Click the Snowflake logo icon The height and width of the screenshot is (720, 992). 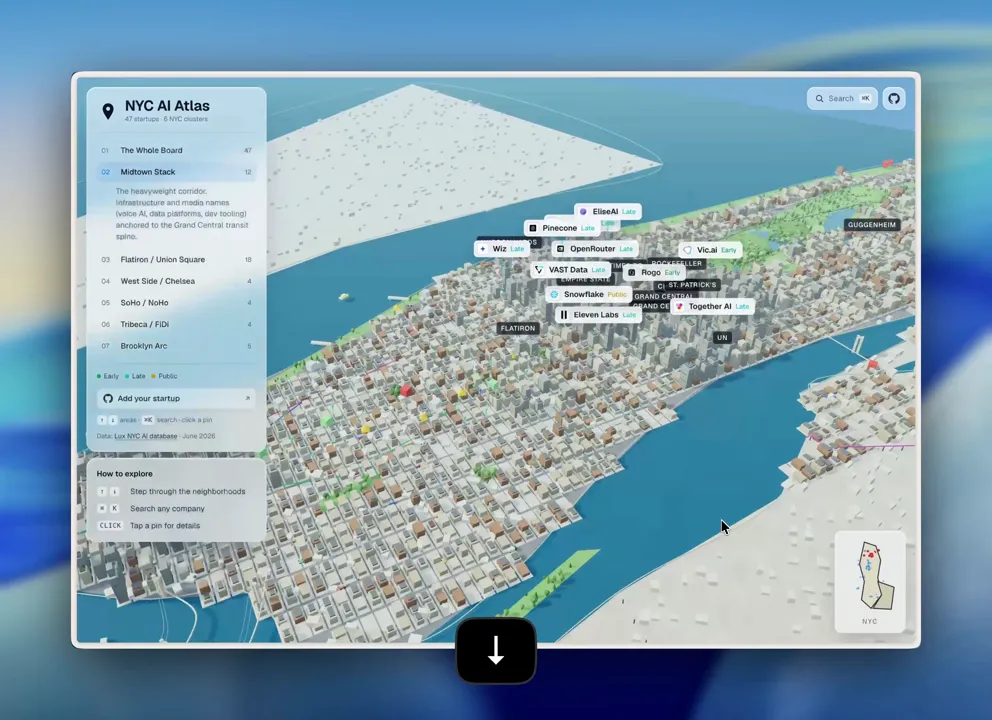coord(554,294)
